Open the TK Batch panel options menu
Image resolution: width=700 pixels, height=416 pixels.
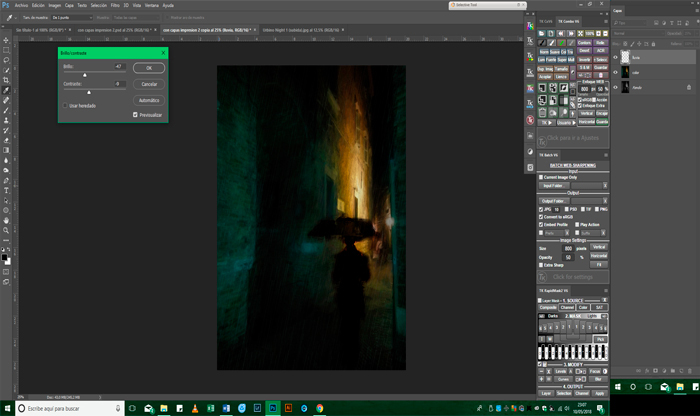[x=606, y=155]
